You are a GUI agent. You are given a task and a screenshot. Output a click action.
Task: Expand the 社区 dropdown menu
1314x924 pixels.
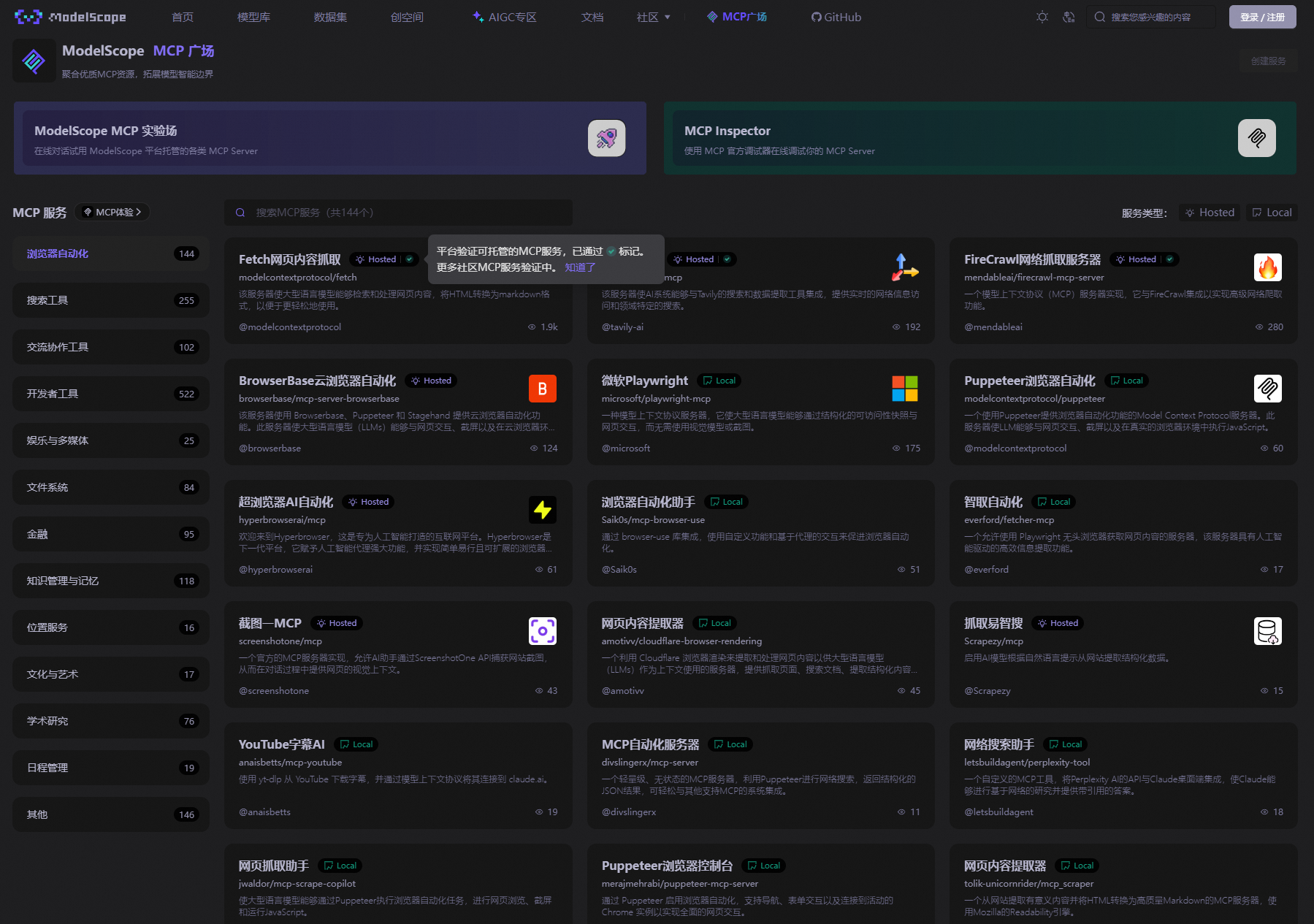pyautogui.click(x=654, y=17)
